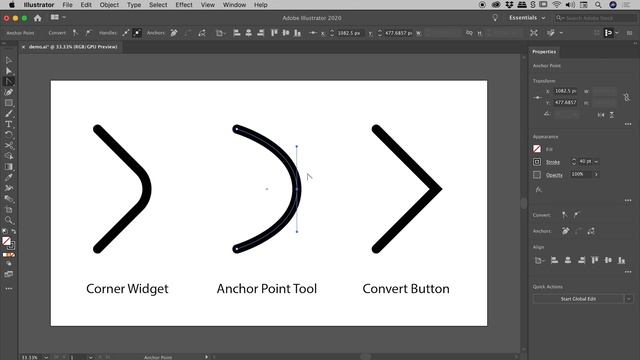This screenshot has height=360, width=640.
Task: Select the Zoom tool
Action: (9, 220)
